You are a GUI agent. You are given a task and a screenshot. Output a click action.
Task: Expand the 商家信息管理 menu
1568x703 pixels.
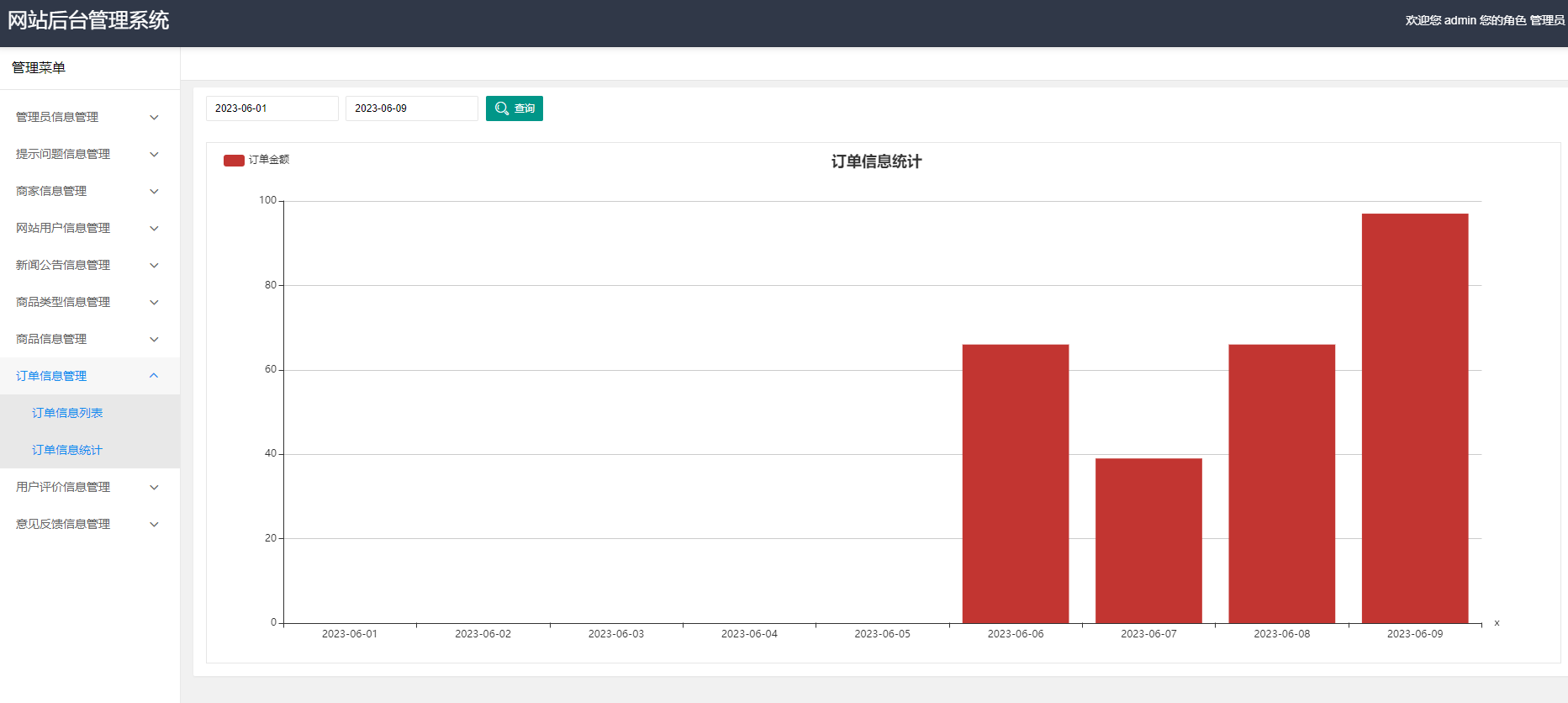coord(90,191)
